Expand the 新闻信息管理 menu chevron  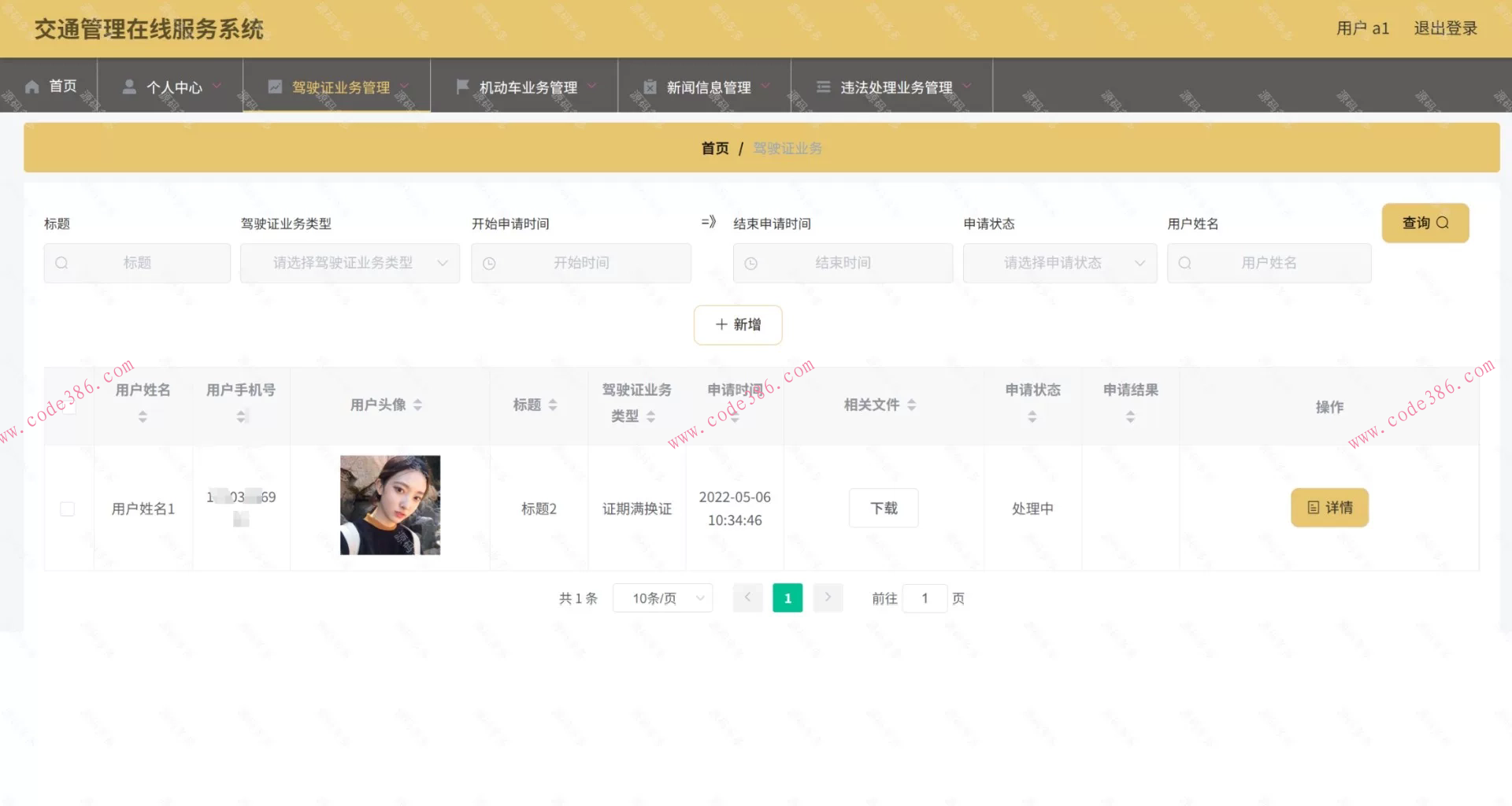(x=765, y=87)
